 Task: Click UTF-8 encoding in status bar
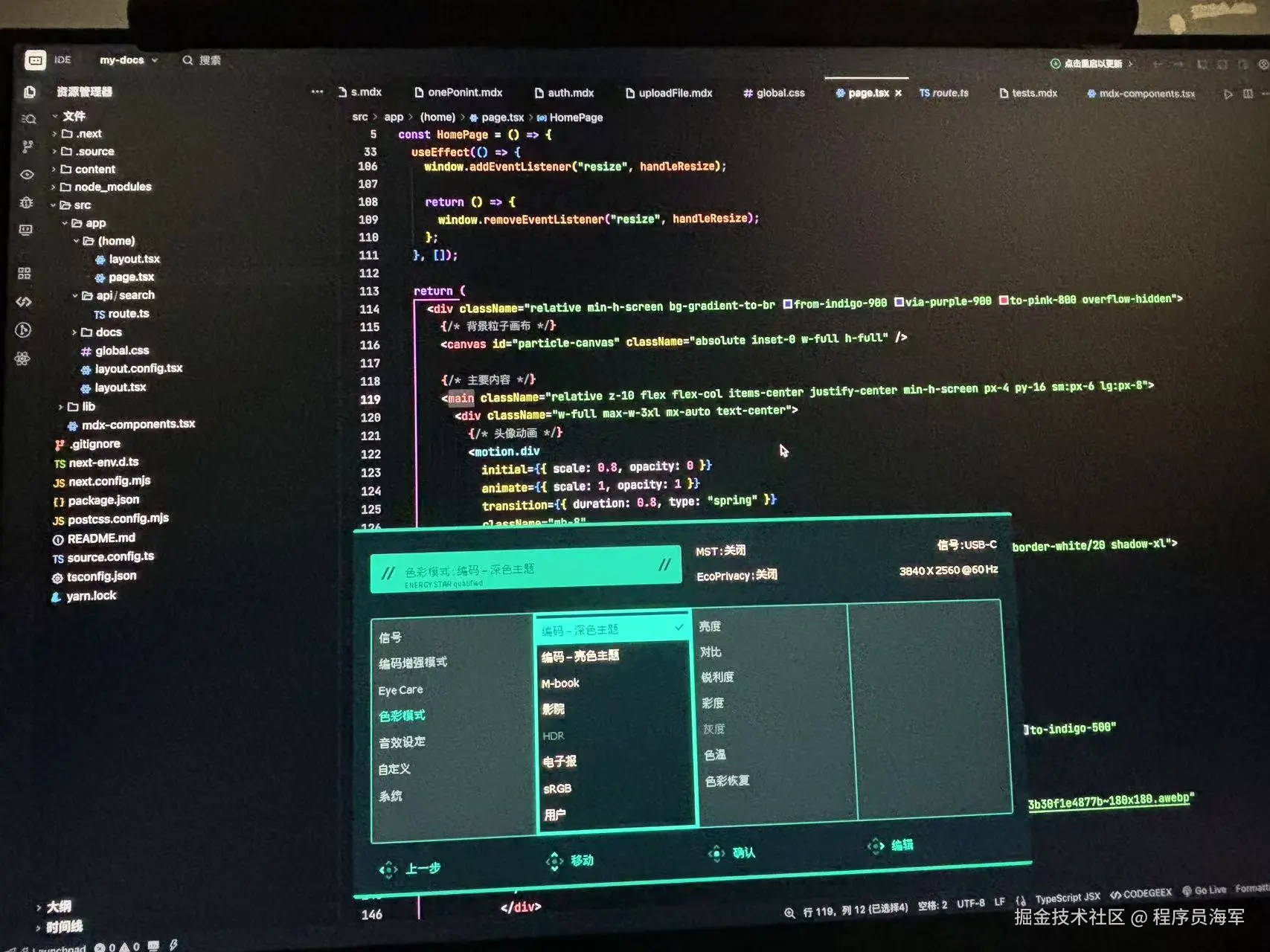(x=971, y=904)
